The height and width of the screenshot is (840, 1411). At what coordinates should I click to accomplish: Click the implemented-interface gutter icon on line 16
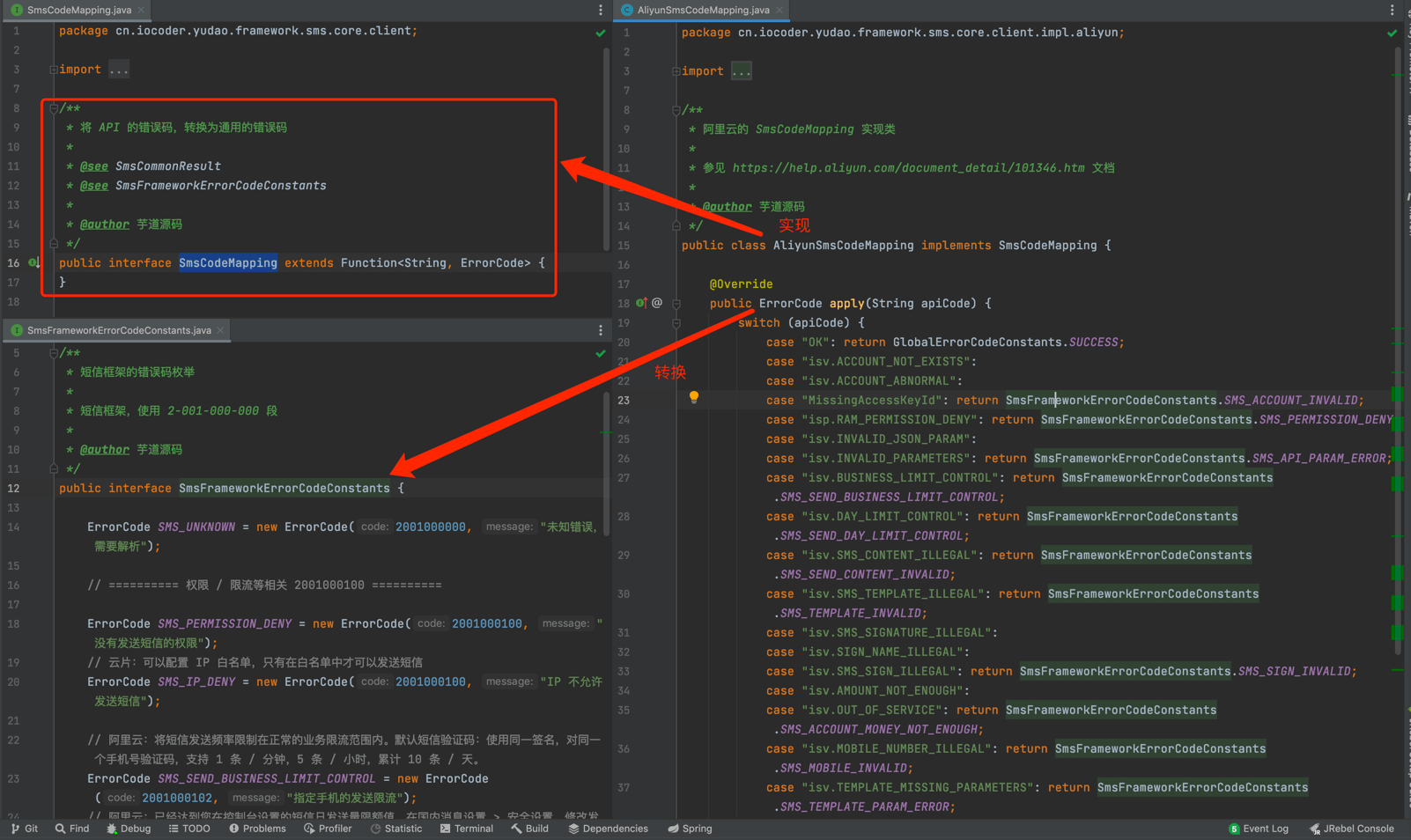[x=33, y=262]
